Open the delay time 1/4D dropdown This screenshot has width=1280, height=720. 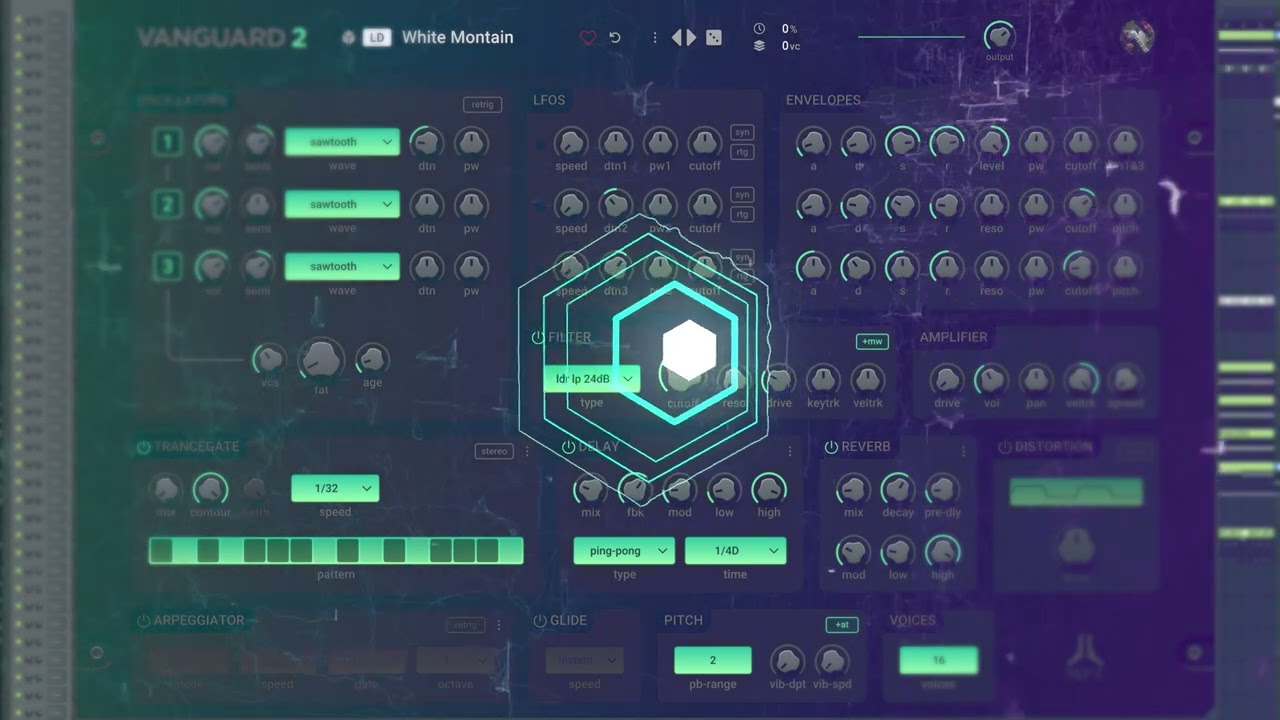coord(735,551)
